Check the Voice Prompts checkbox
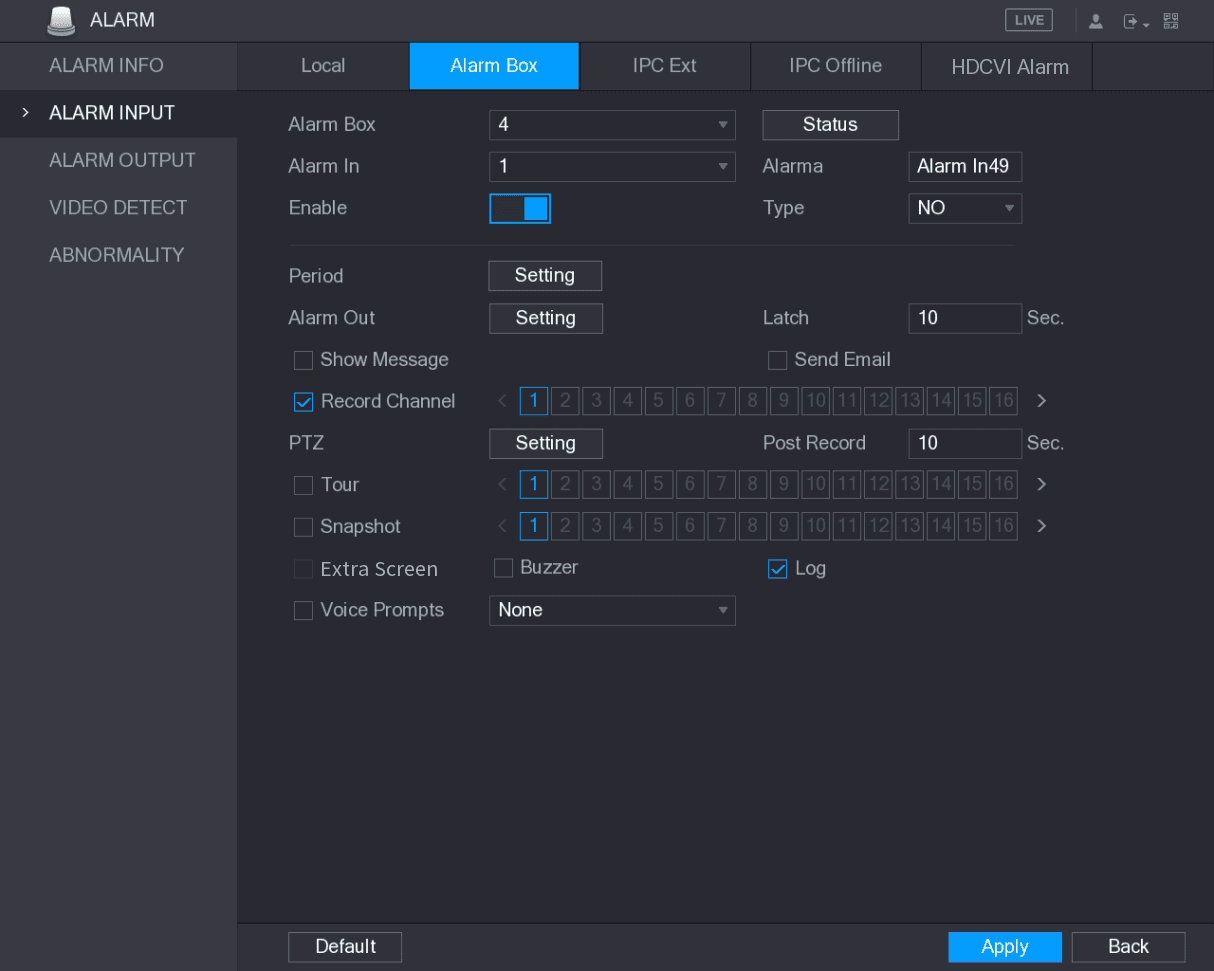 (304, 611)
